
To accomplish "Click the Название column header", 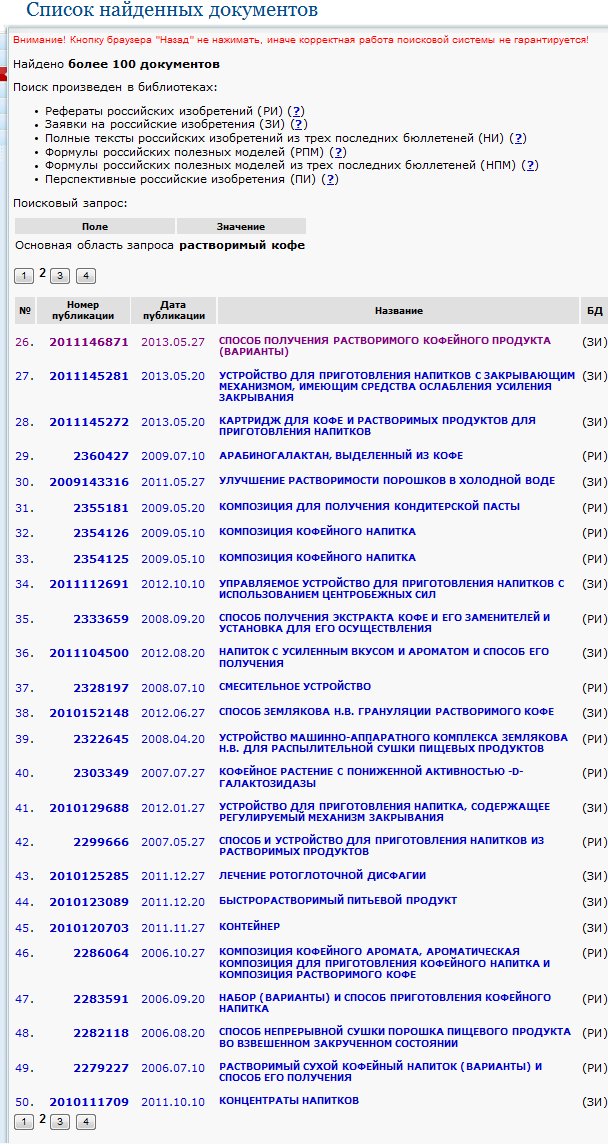I will click(399, 311).
